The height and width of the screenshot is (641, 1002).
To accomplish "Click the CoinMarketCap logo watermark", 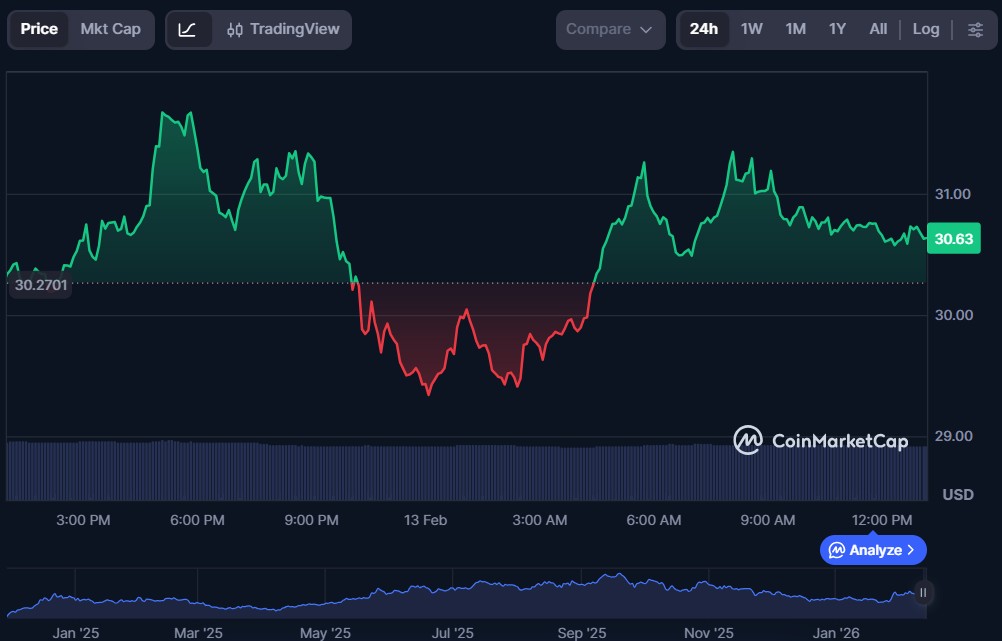I will [x=747, y=440].
